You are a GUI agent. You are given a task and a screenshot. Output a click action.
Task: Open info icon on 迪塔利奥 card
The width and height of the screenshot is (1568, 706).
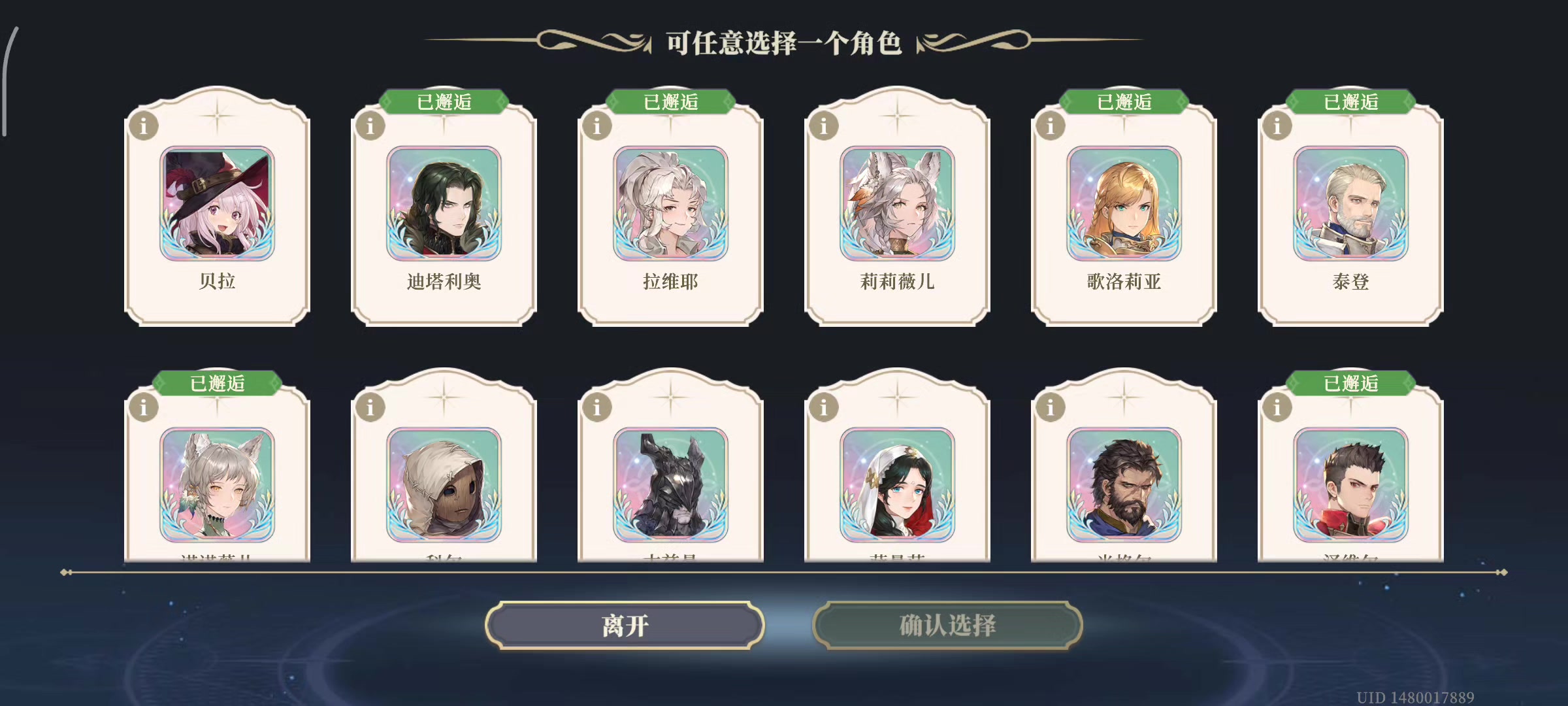370,126
